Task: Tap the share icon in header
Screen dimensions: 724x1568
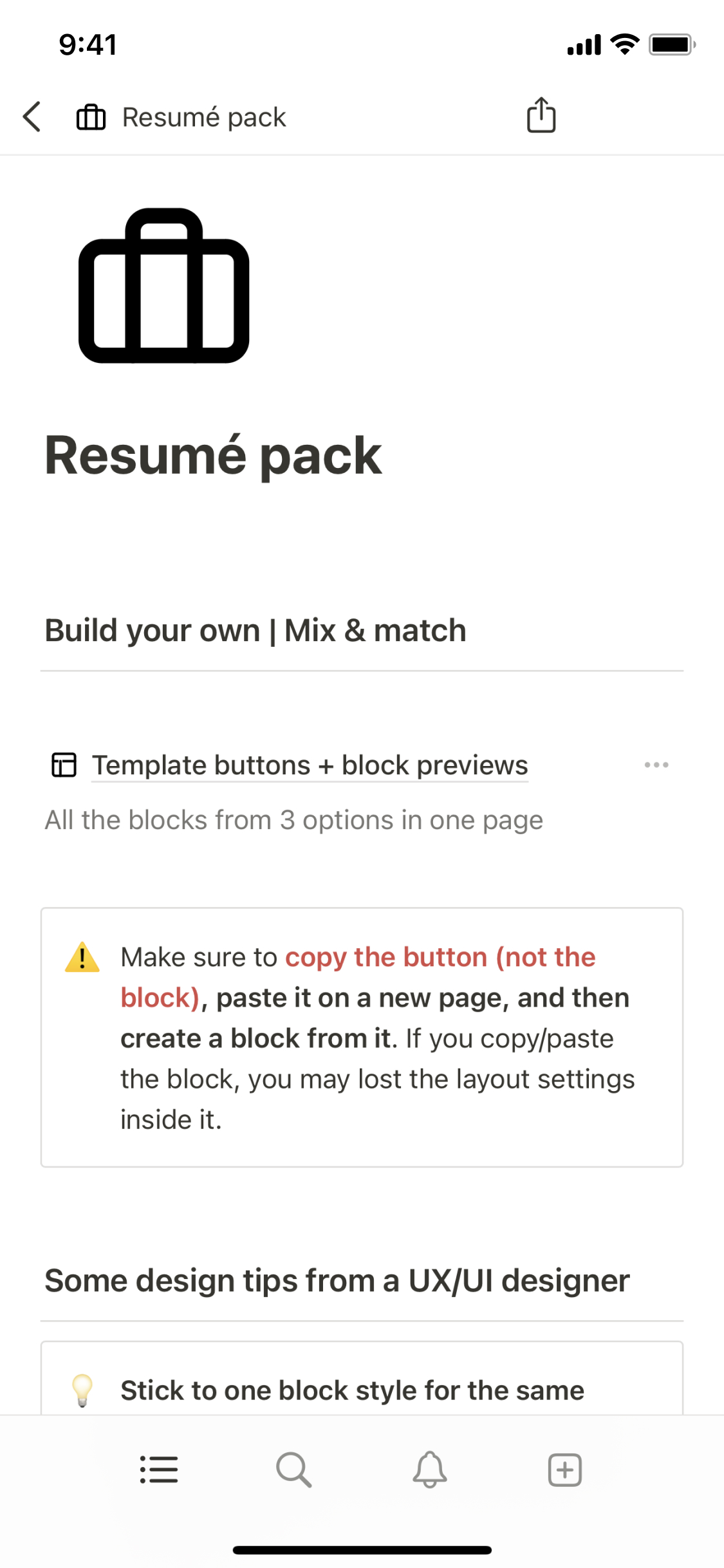Action: point(541,116)
